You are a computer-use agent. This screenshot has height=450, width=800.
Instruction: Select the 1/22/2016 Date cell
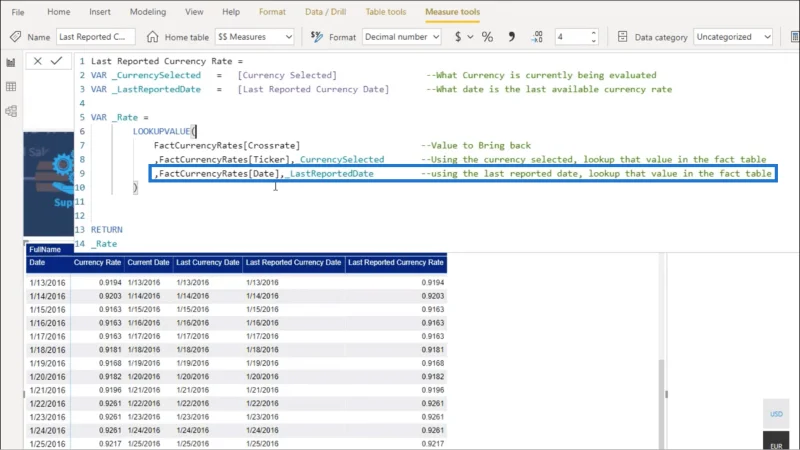tap(47, 404)
